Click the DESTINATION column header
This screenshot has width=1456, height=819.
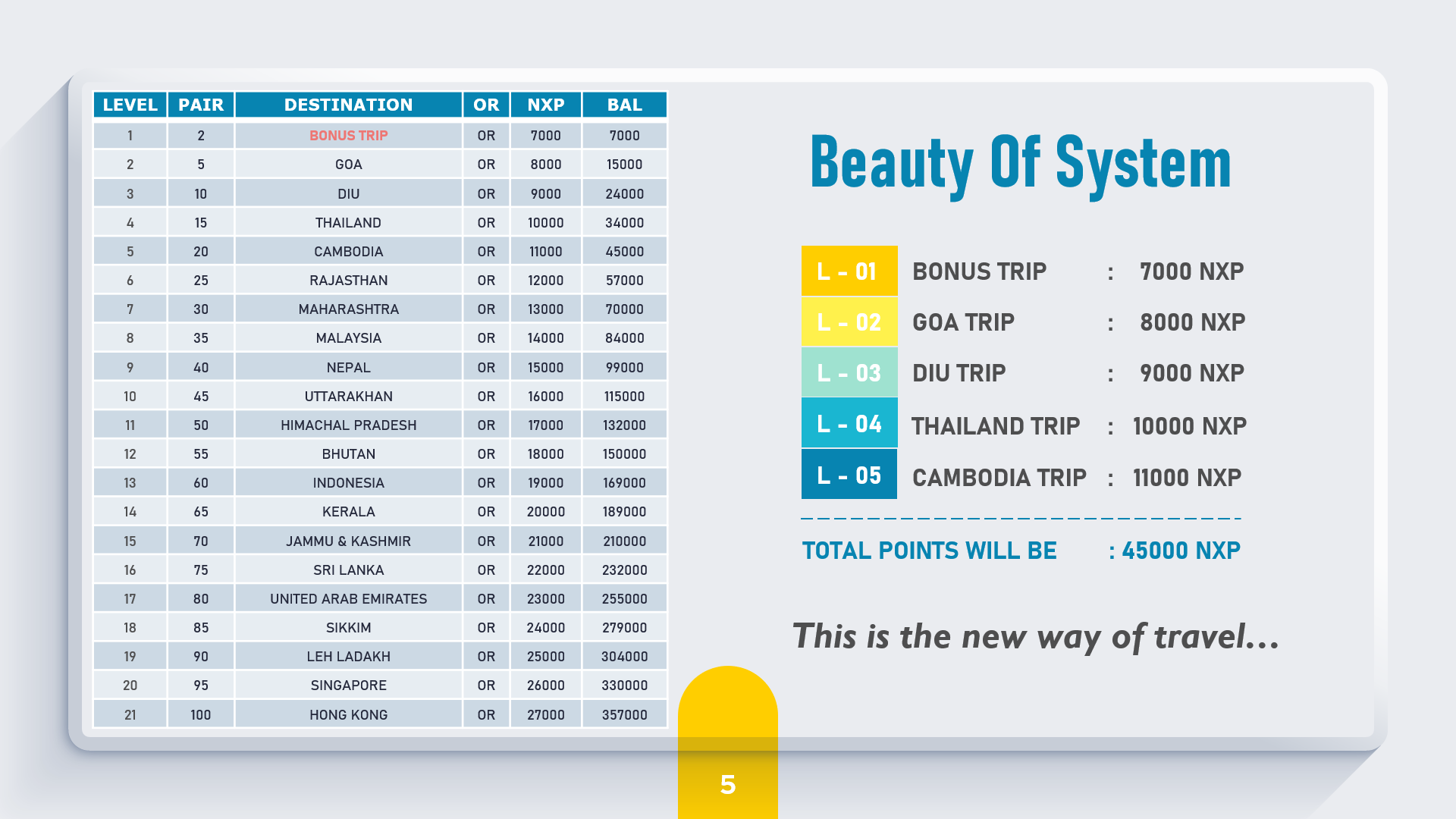point(349,105)
